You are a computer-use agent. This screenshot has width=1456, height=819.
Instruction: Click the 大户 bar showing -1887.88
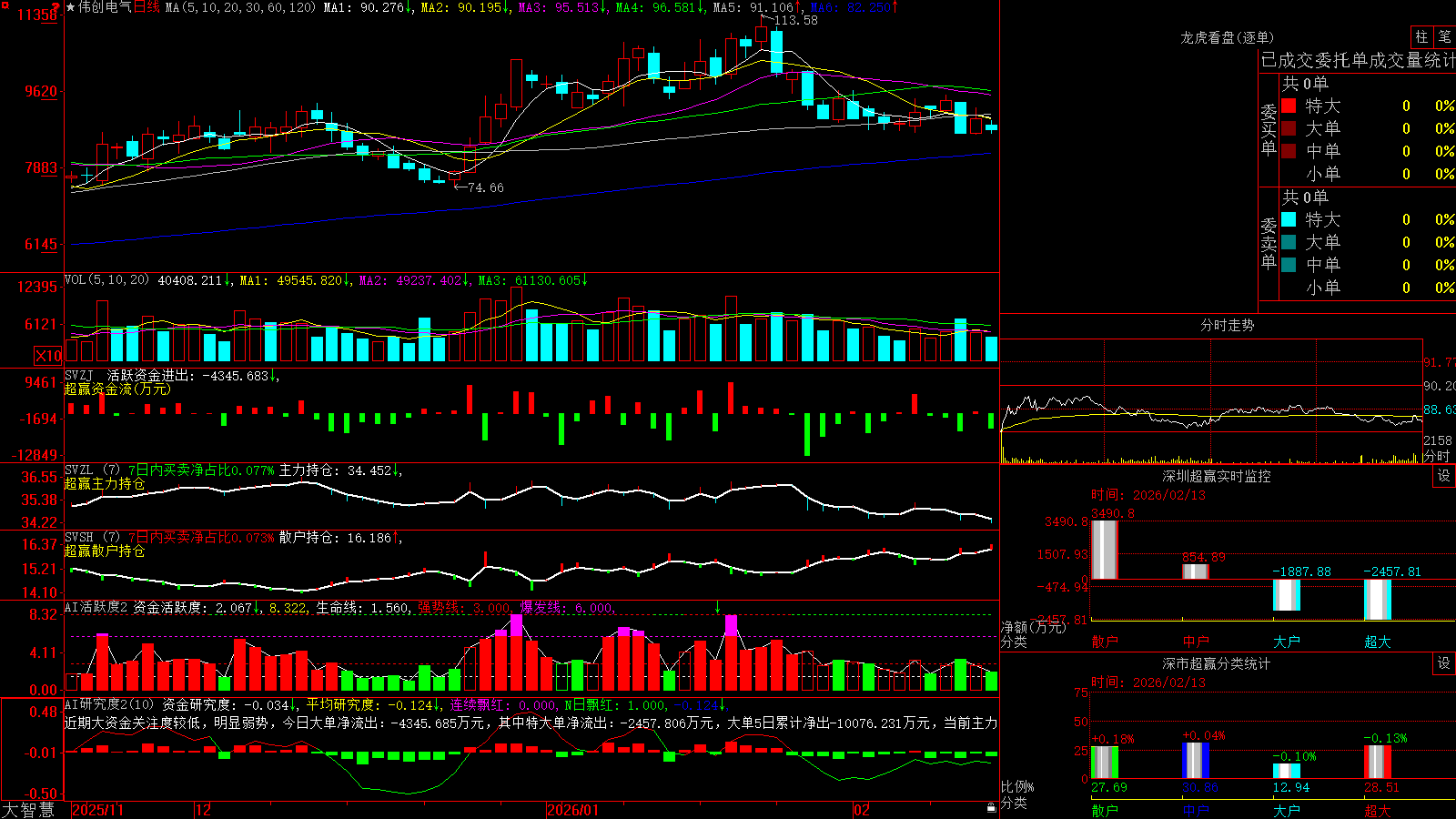[1286, 595]
